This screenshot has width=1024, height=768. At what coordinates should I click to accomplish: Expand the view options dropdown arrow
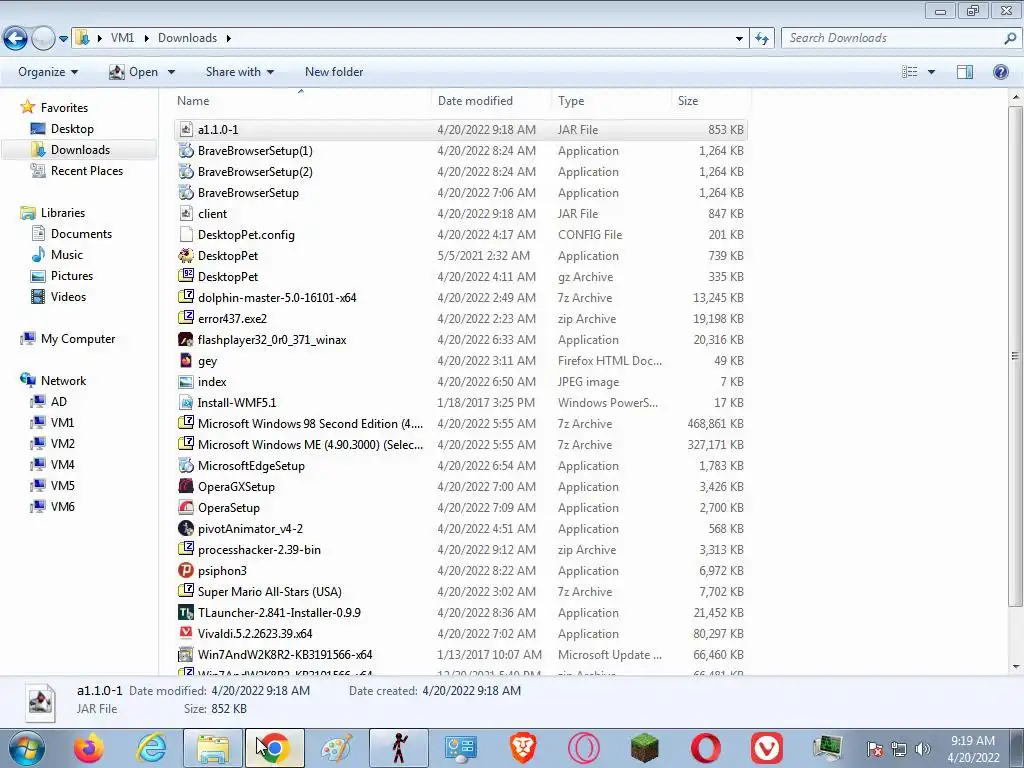(x=931, y=72)
